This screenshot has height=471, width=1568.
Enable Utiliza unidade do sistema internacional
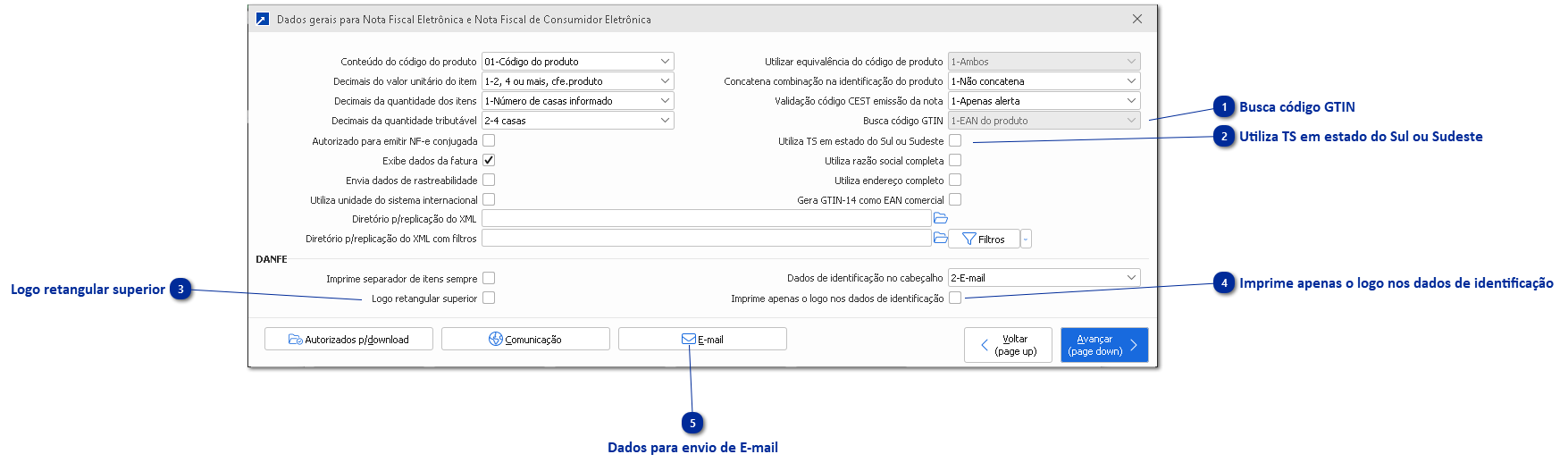click(x=489, y=199)
